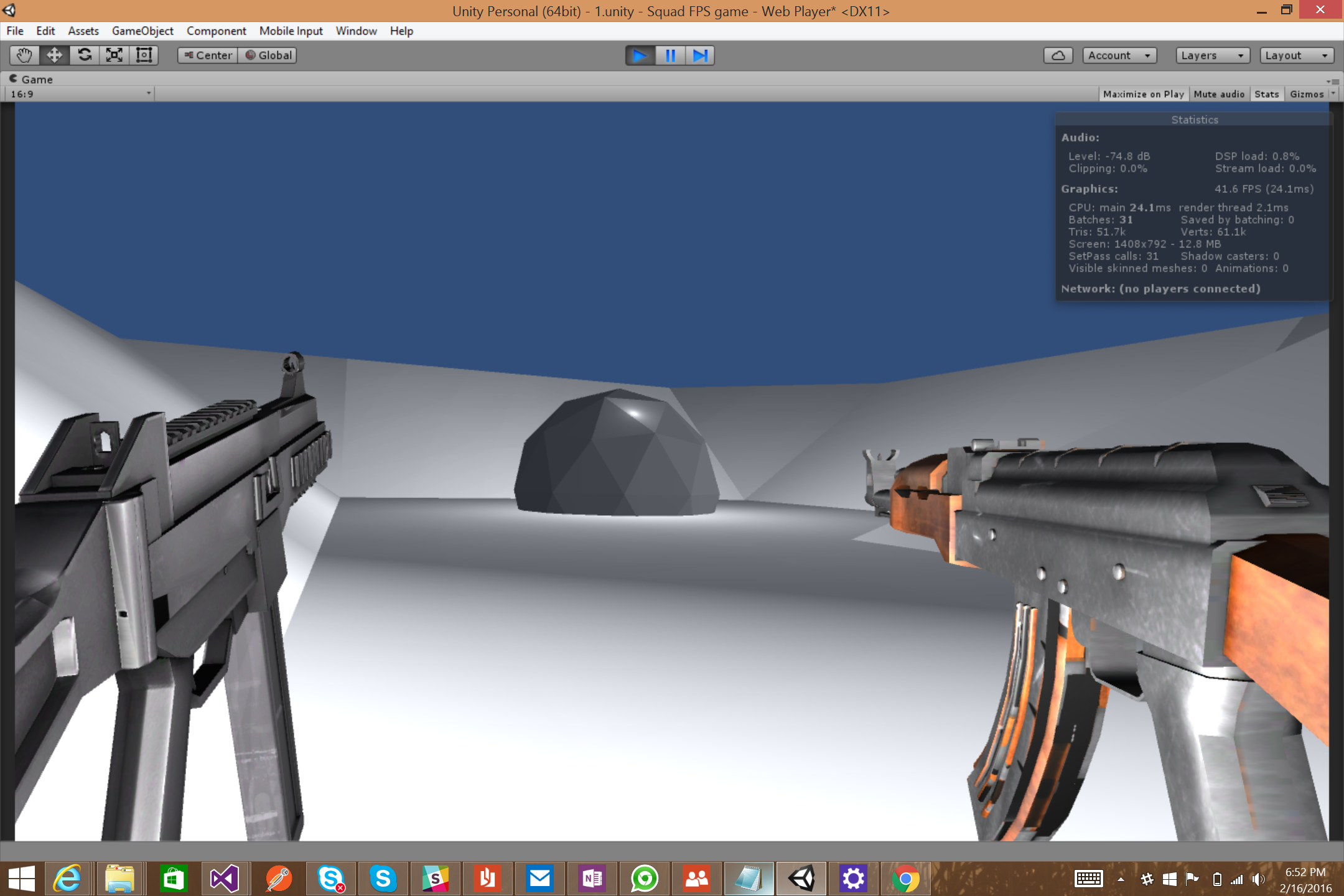
Task: Open the Mail app from taskbar
Action: [539, 879]
